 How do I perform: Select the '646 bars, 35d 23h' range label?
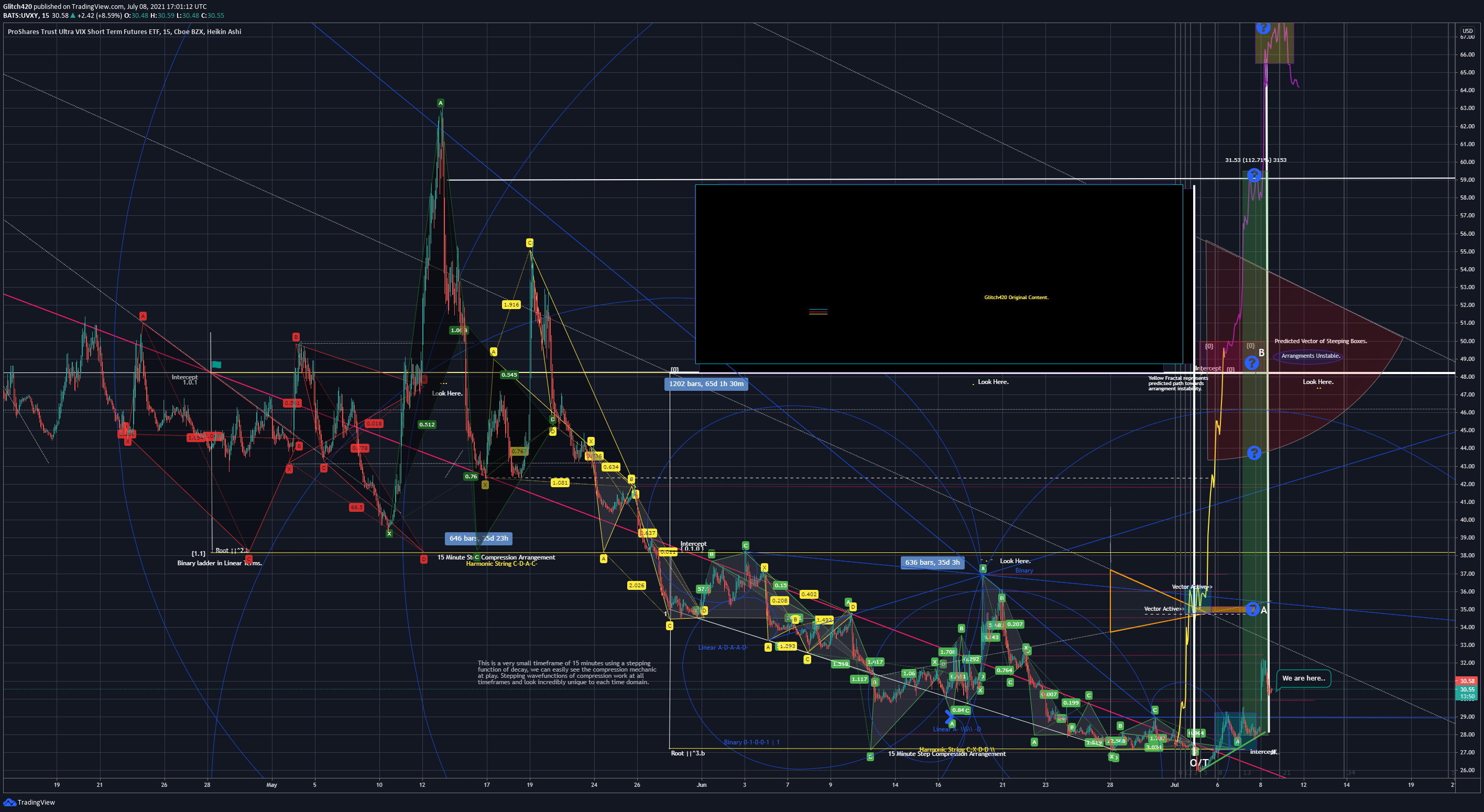[x=479, y=539]
